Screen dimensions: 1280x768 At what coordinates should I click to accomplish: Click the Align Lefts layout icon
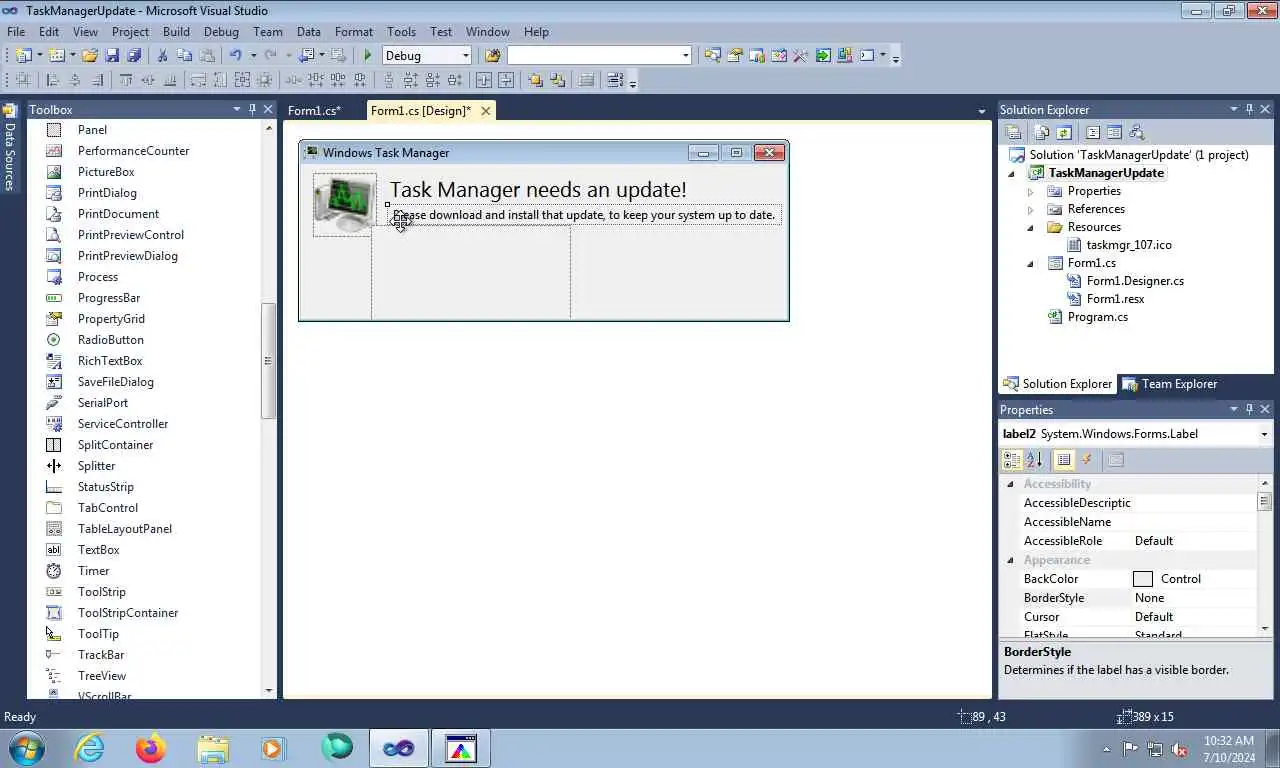point(52,80)
